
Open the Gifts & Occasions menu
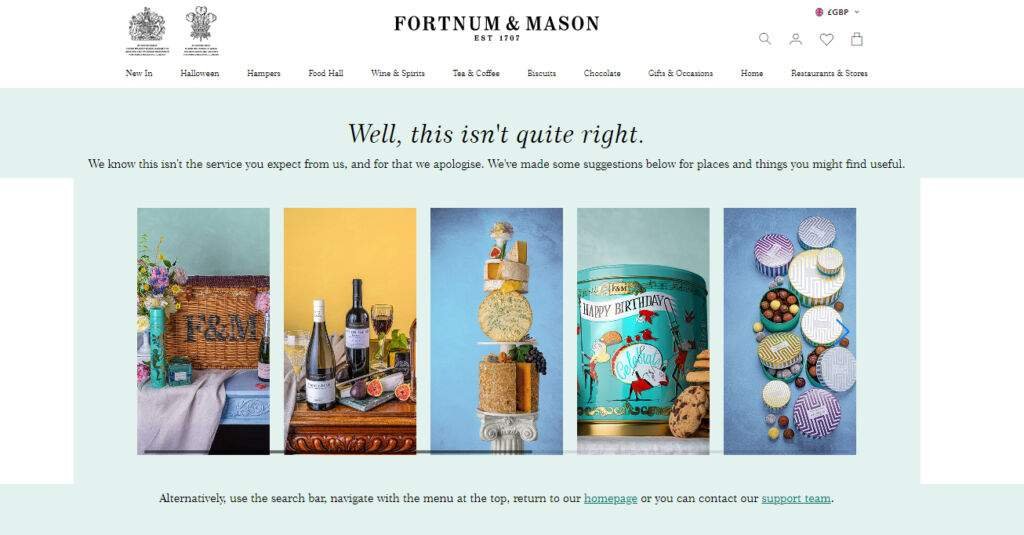(x=680, y=73)
